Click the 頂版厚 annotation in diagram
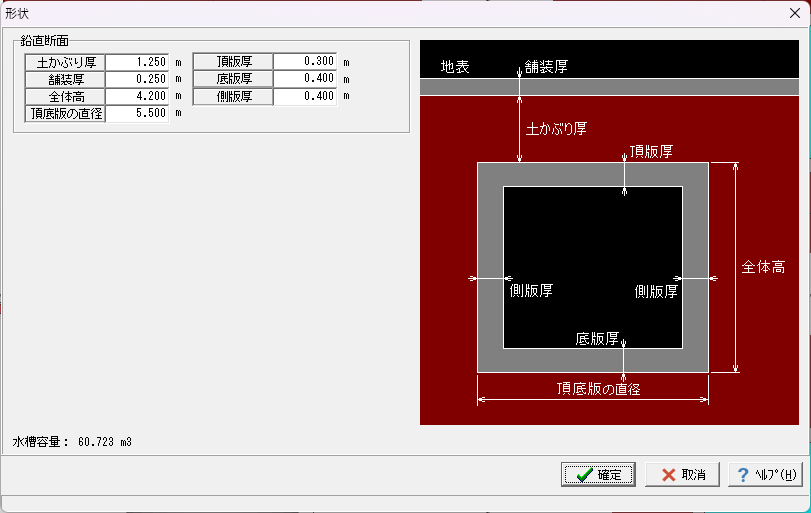 click(651, 152)
